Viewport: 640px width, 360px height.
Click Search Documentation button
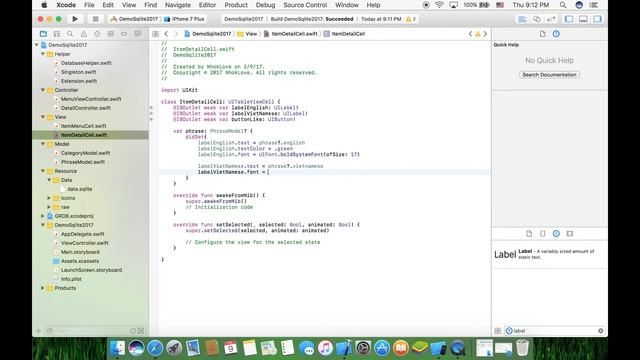[549, 75]
